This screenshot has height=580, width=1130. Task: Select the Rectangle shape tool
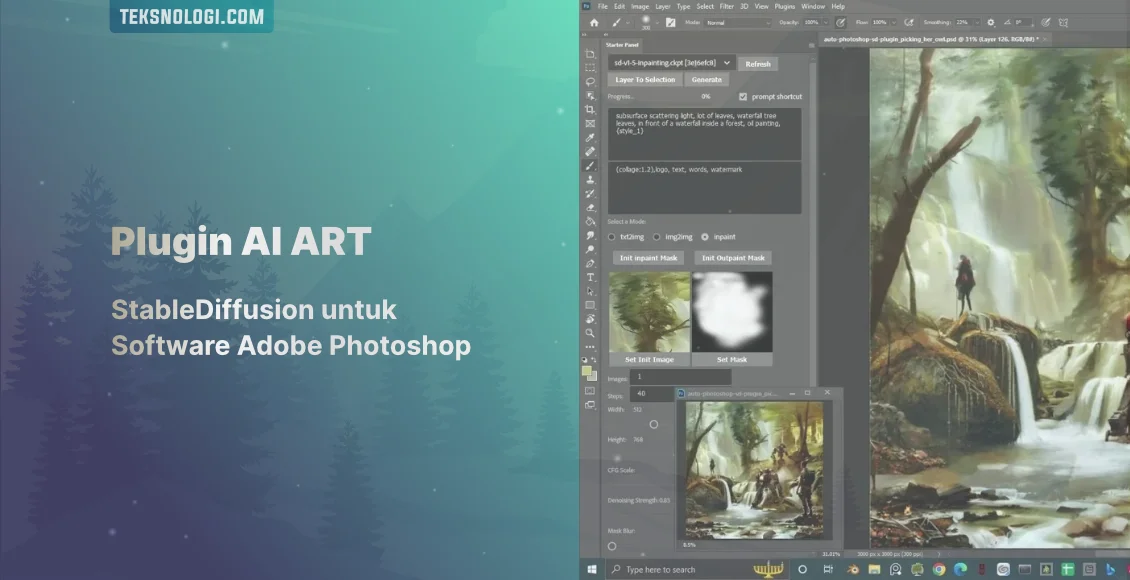pos(590,305)
